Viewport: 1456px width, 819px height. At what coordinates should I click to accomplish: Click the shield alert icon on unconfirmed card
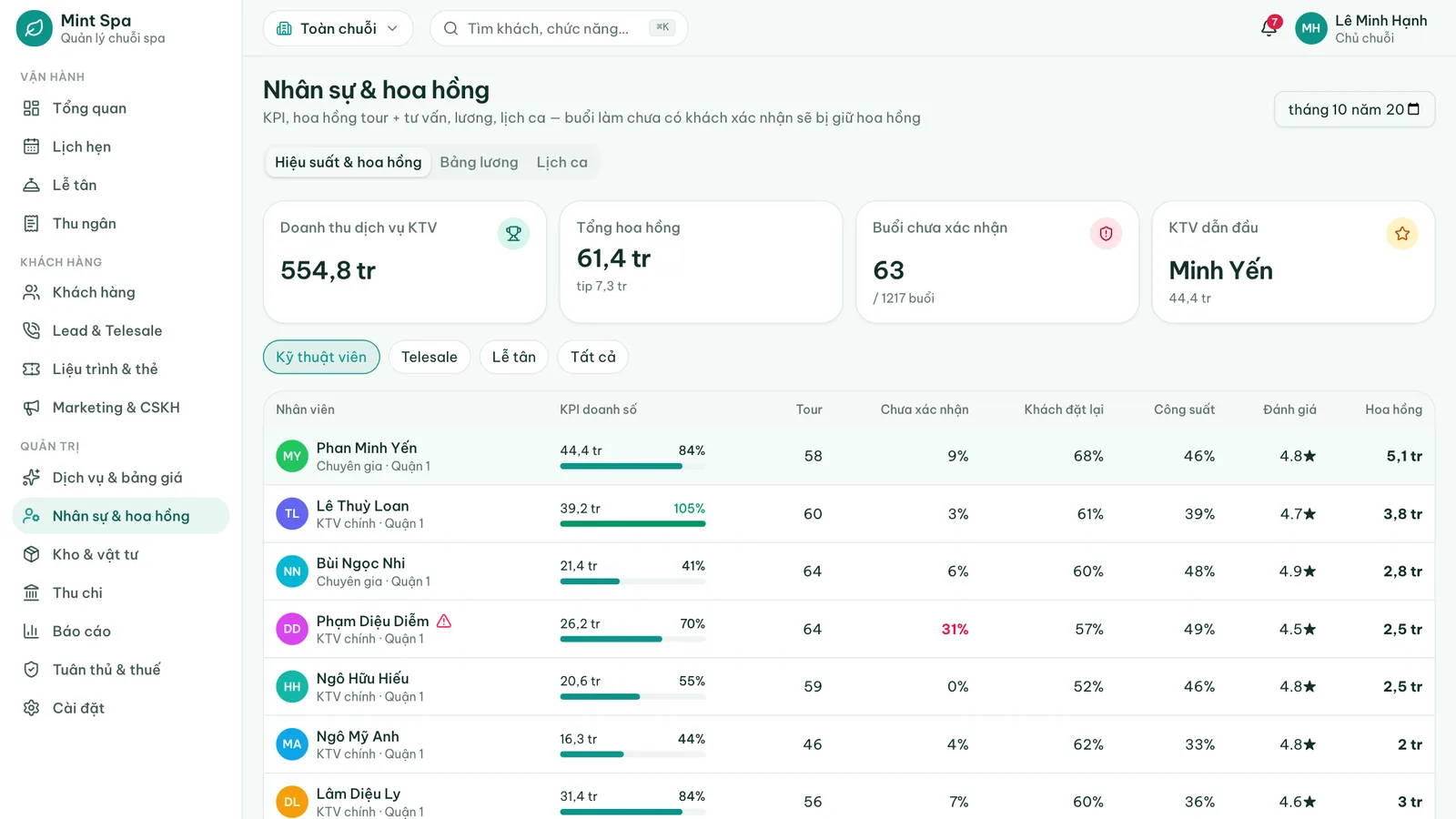[x=1106, y=234]
